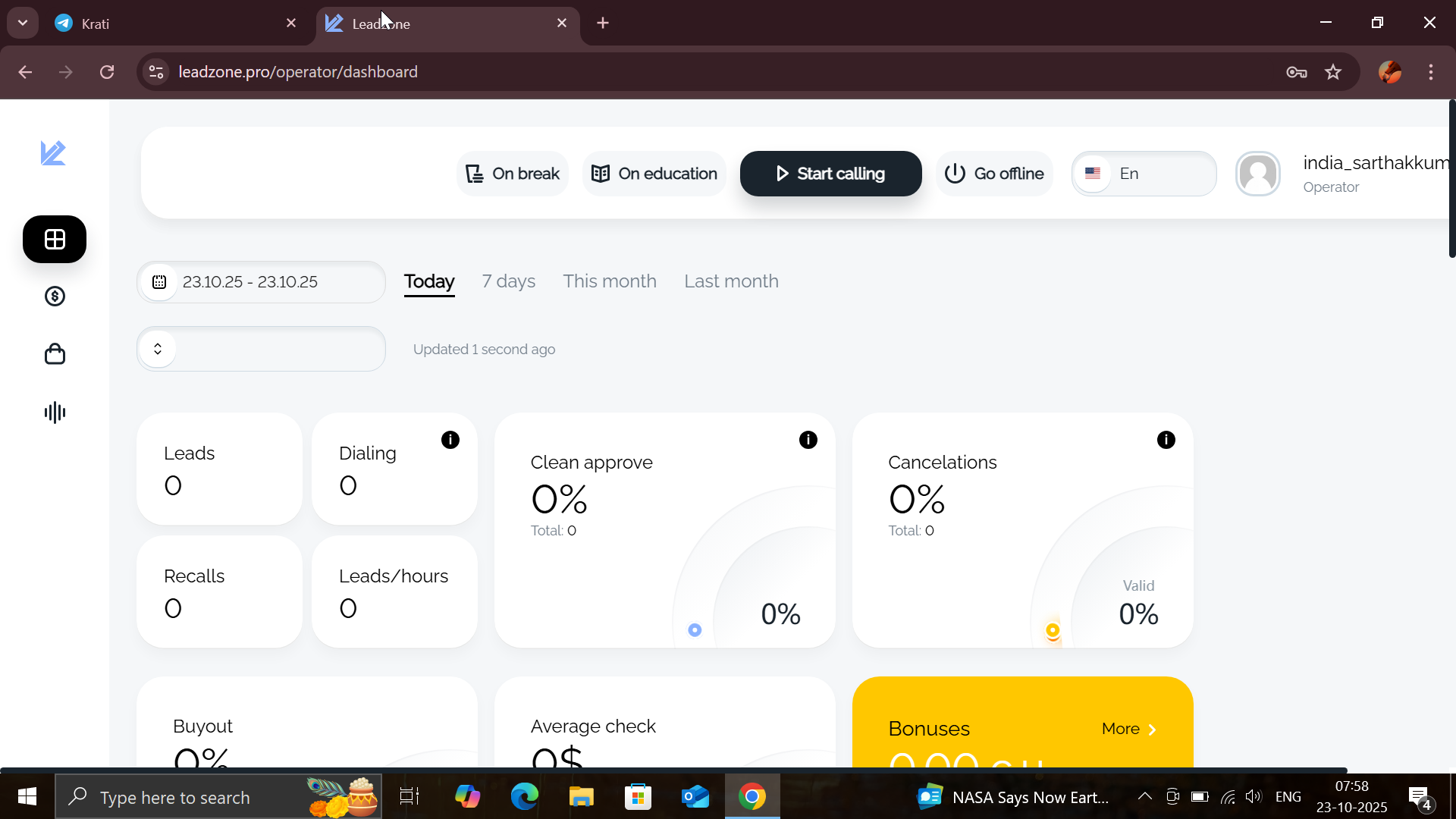The width and height of the screenshot is (1456, 819).
Task: Show Dialing info tooltip icon
Action: tap(450, 440)
